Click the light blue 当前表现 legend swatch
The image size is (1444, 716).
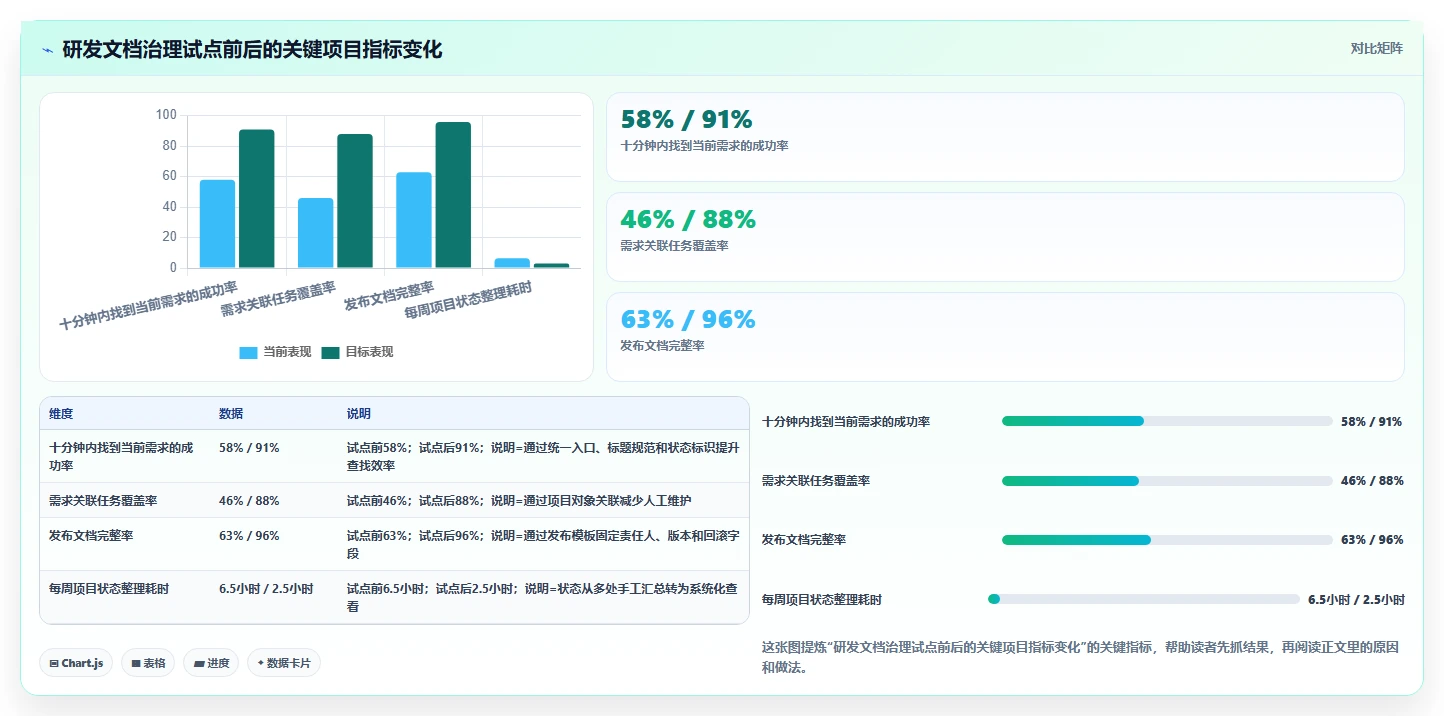point(248,353)
